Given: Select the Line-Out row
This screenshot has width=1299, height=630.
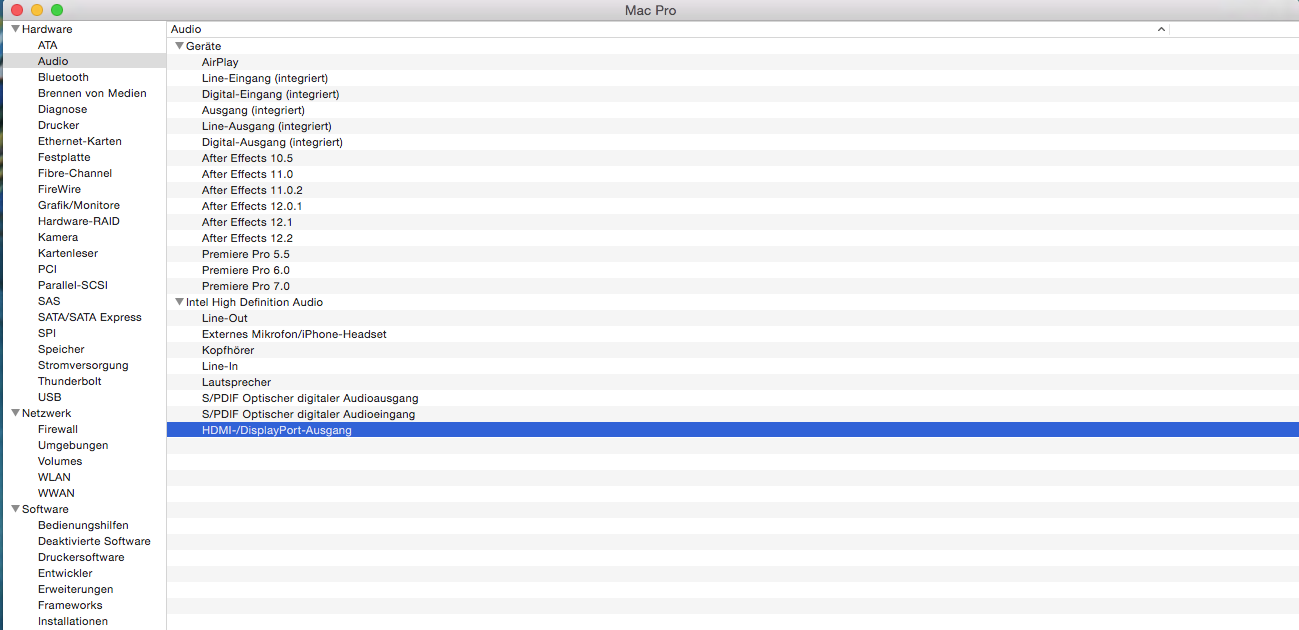Looking at the screenshot, I should tap(732, 318).
